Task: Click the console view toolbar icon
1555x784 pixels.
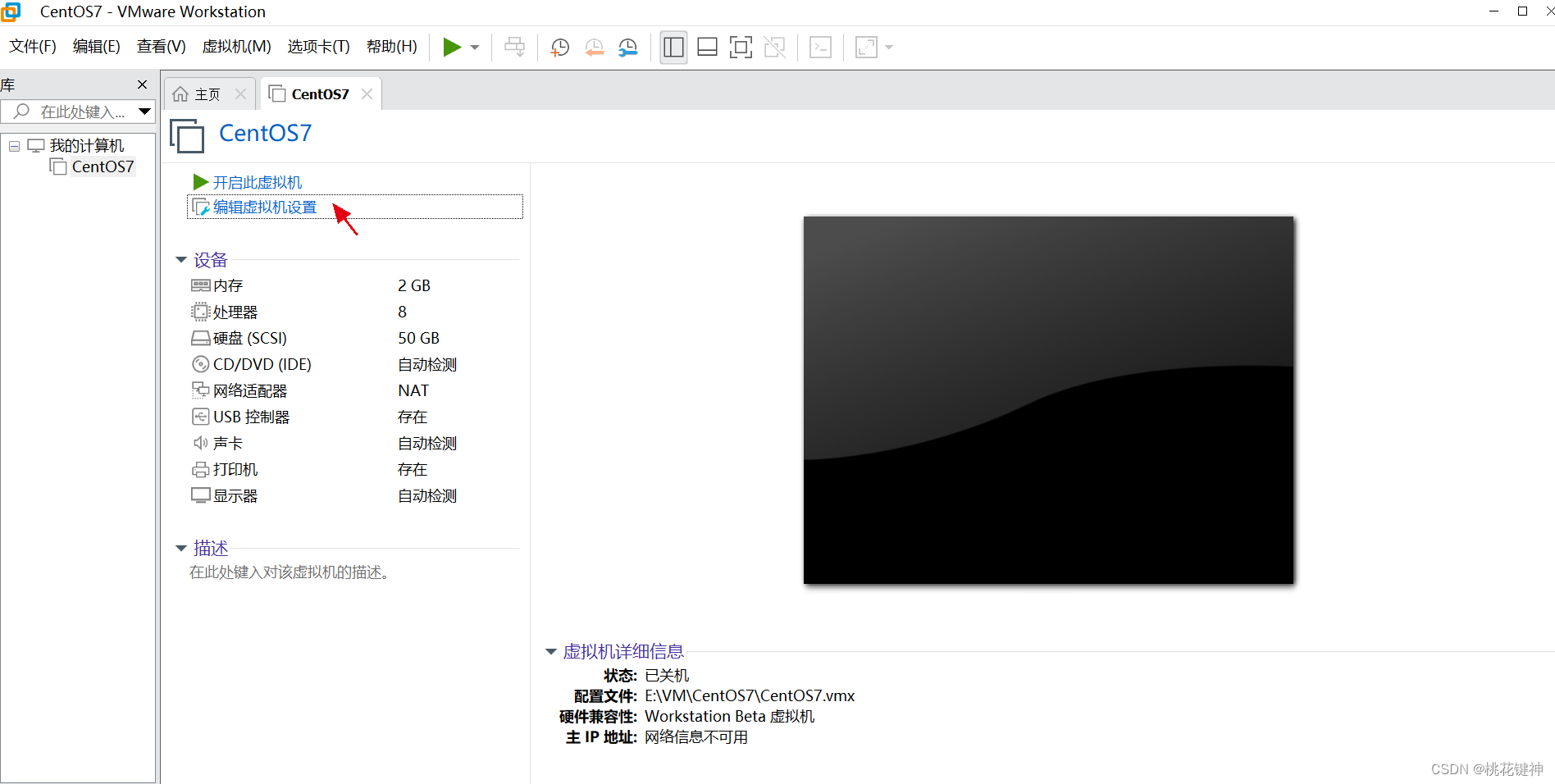Action: point(820,47)
